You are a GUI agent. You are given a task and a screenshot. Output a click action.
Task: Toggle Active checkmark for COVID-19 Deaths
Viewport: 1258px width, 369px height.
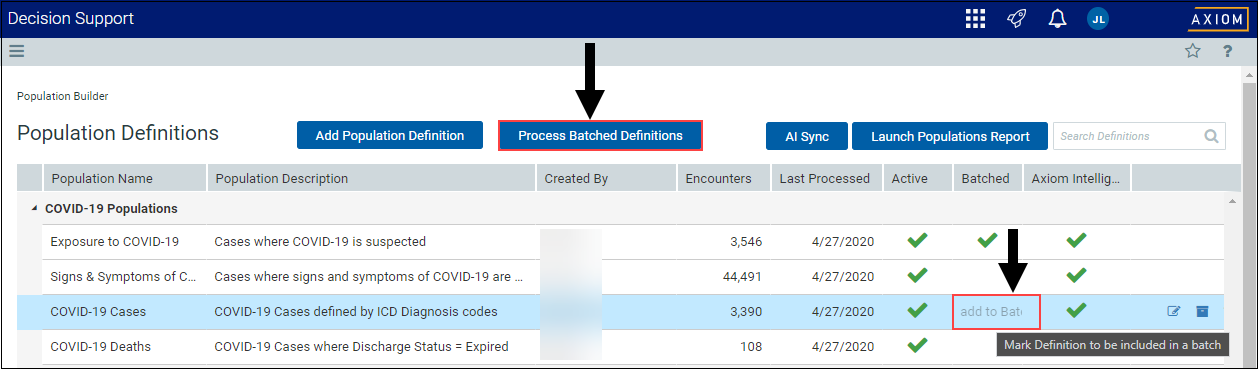pyautogui.click(x=917, y=346)
